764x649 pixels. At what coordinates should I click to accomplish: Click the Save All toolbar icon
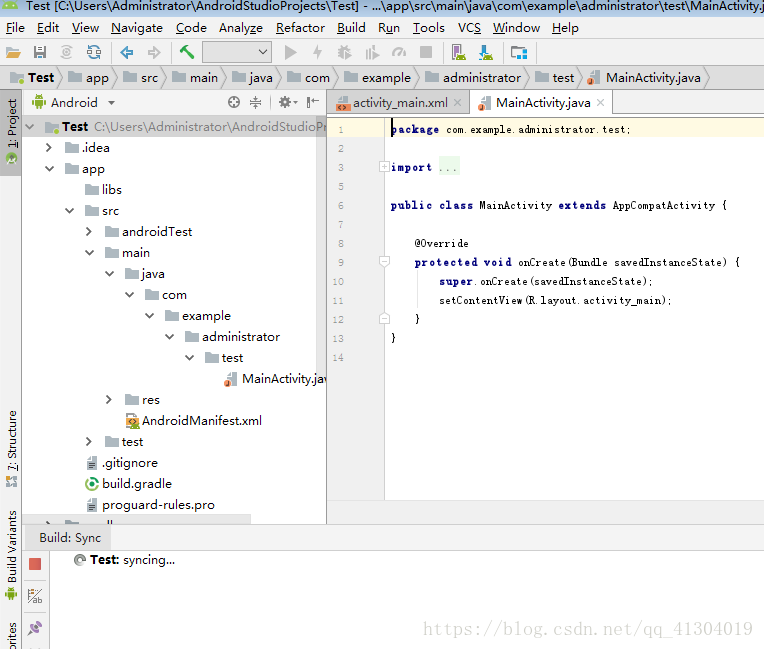pyautogui.click(x=39, y=52)
